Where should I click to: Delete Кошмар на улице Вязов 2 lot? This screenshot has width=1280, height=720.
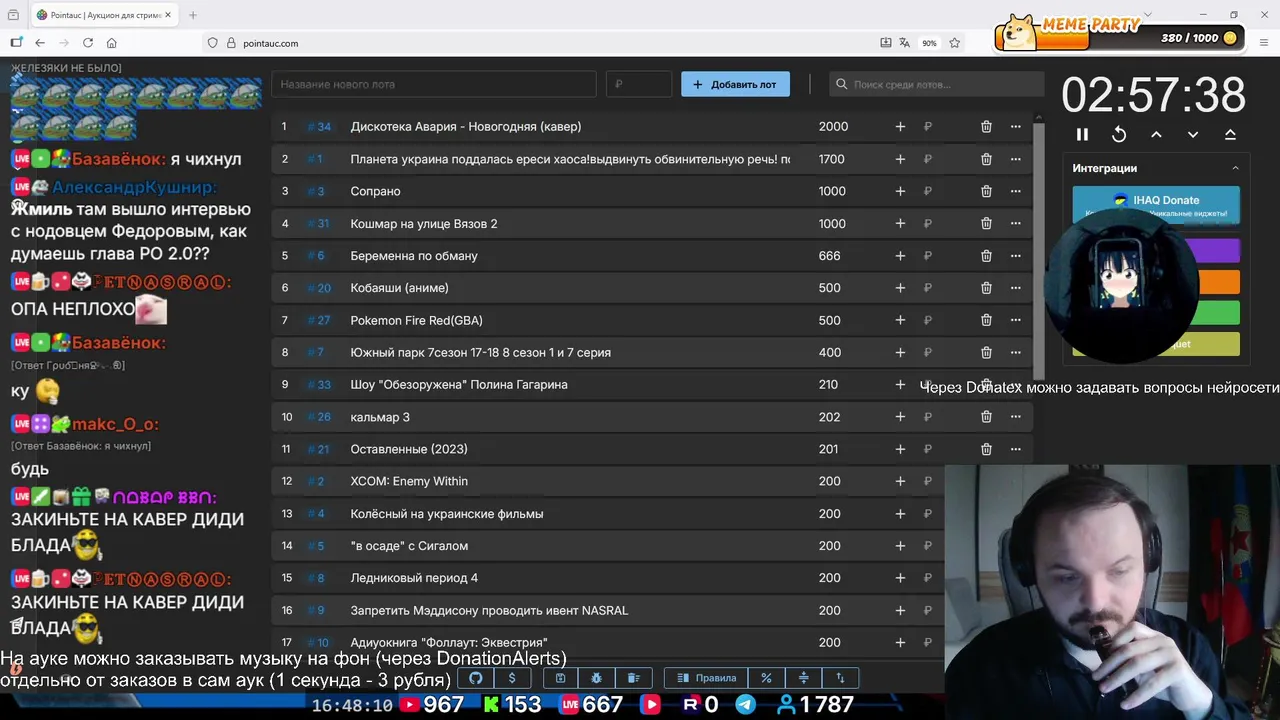point(986,223)
